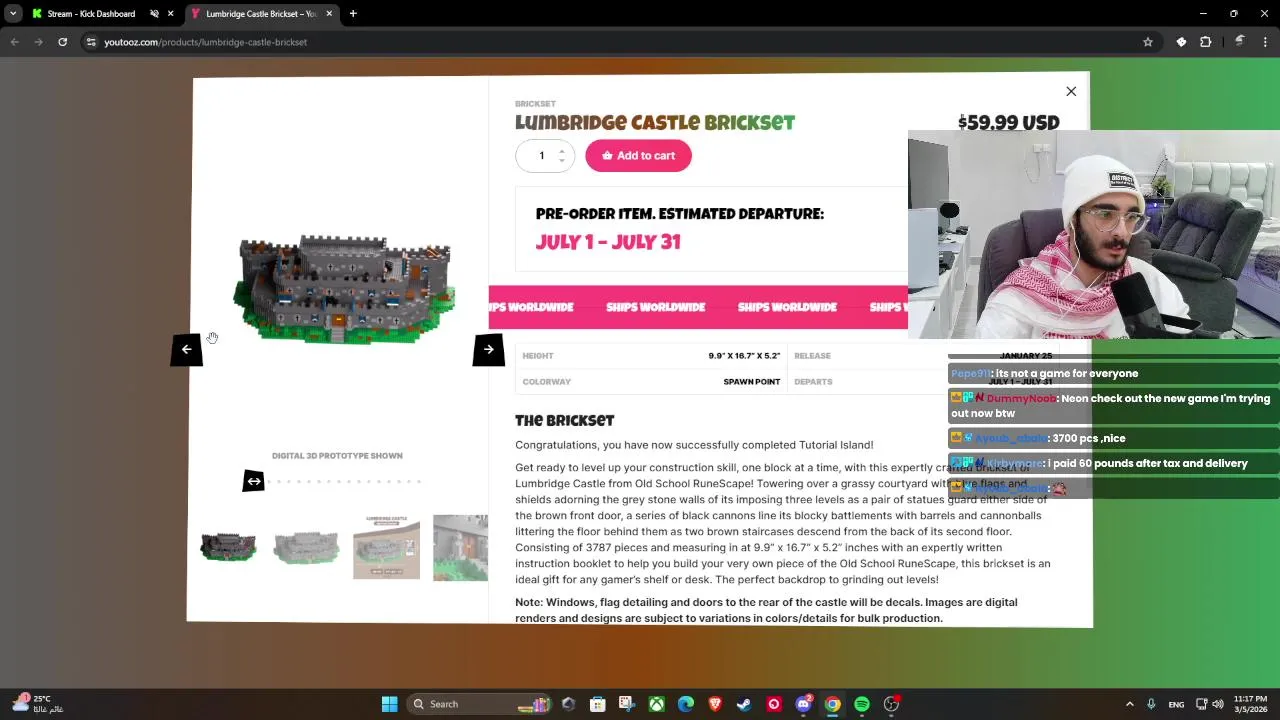1280x720 pixels.
Task: View site information icon
Action: pos(91,42)
